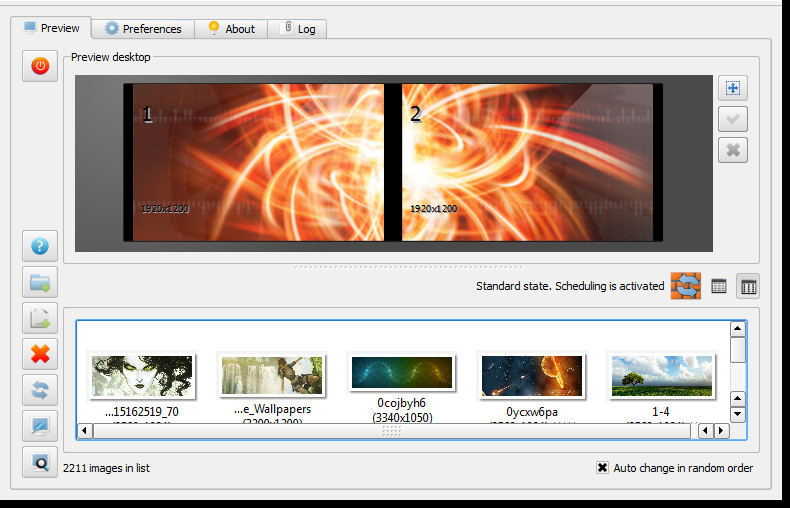
Task: Click the horizontal scrollbar left arrow at far left
Action: pos(85,431)
